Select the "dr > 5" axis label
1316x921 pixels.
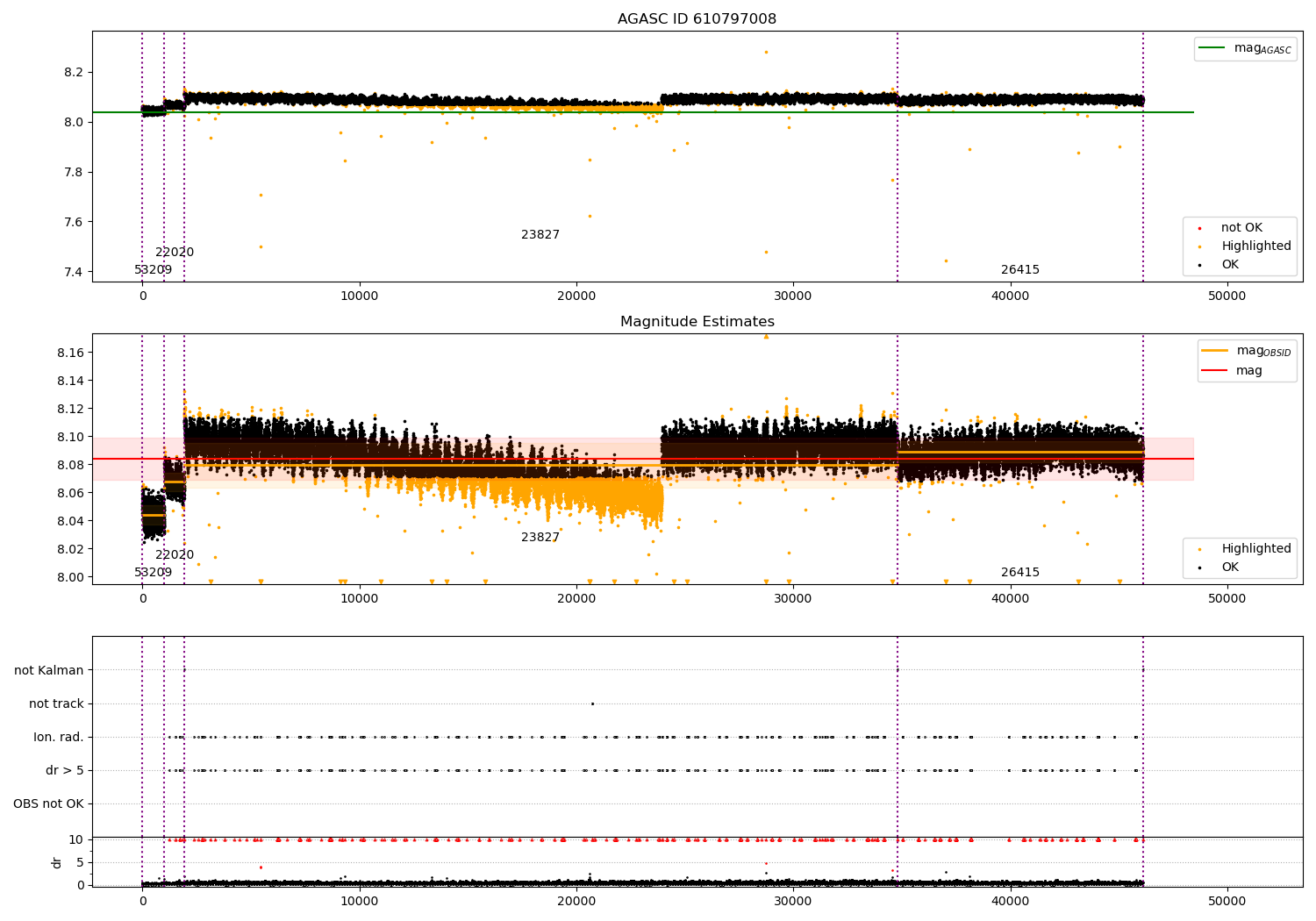65,770
